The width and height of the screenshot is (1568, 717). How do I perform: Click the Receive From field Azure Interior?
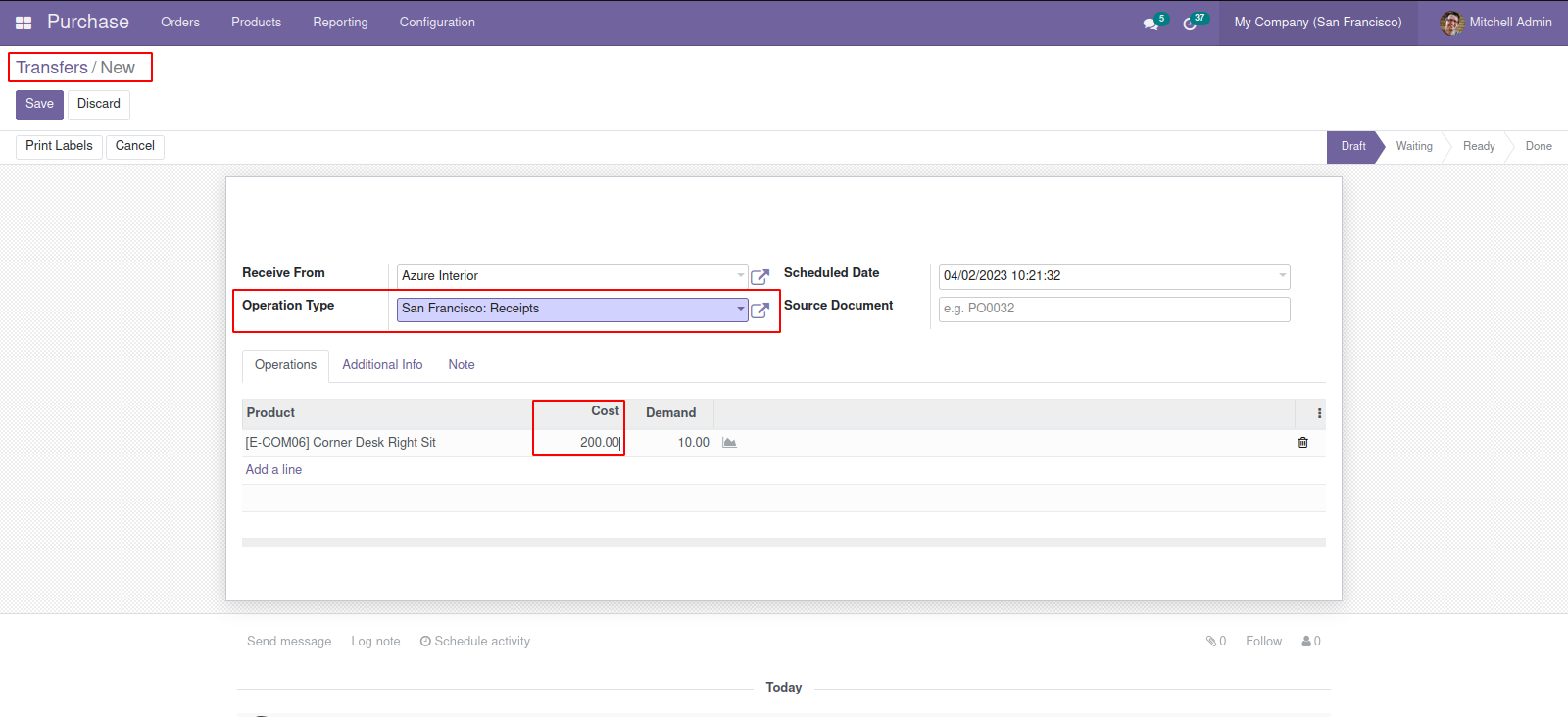[572, 276]
